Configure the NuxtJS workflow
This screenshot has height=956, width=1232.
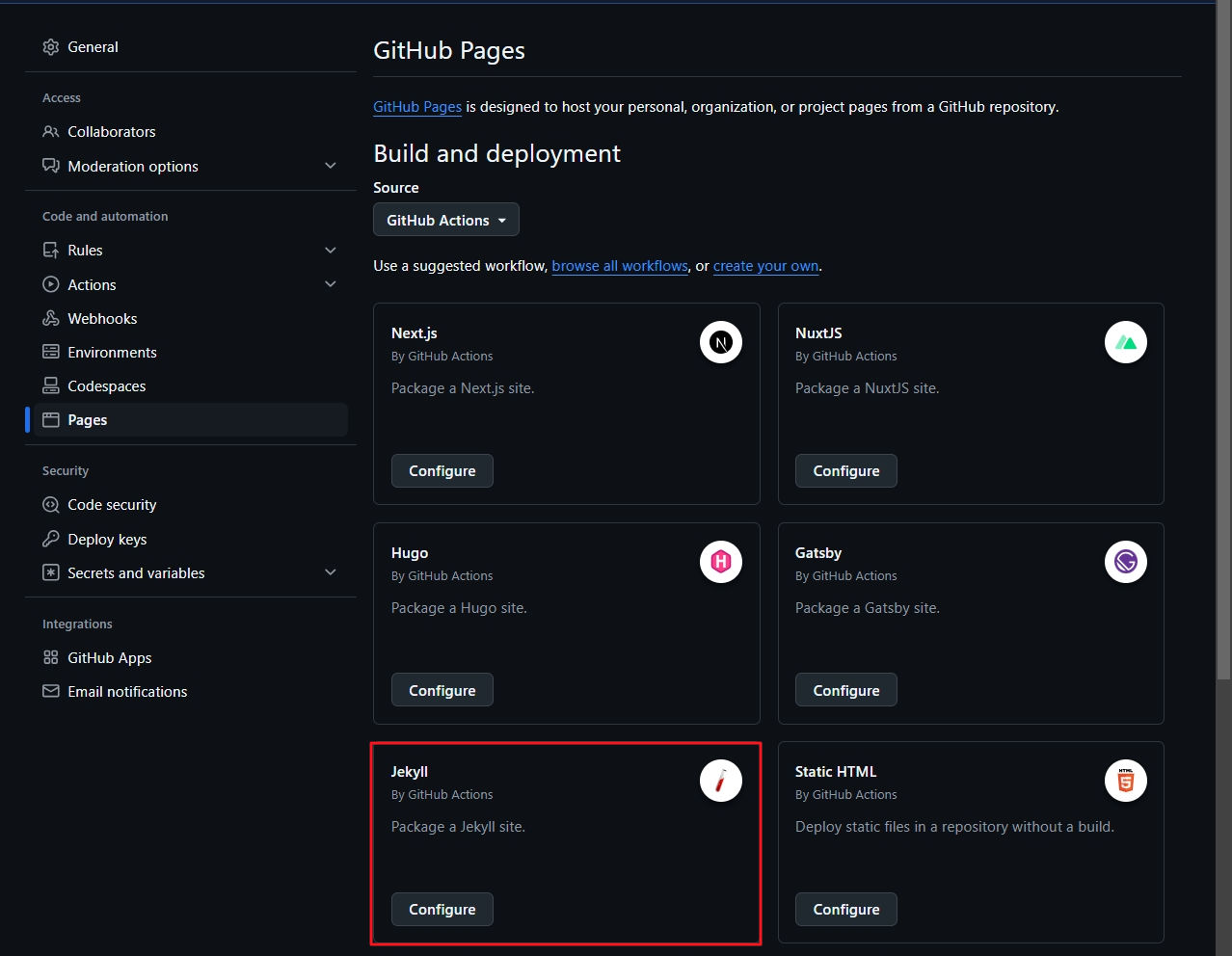(846, 471)
